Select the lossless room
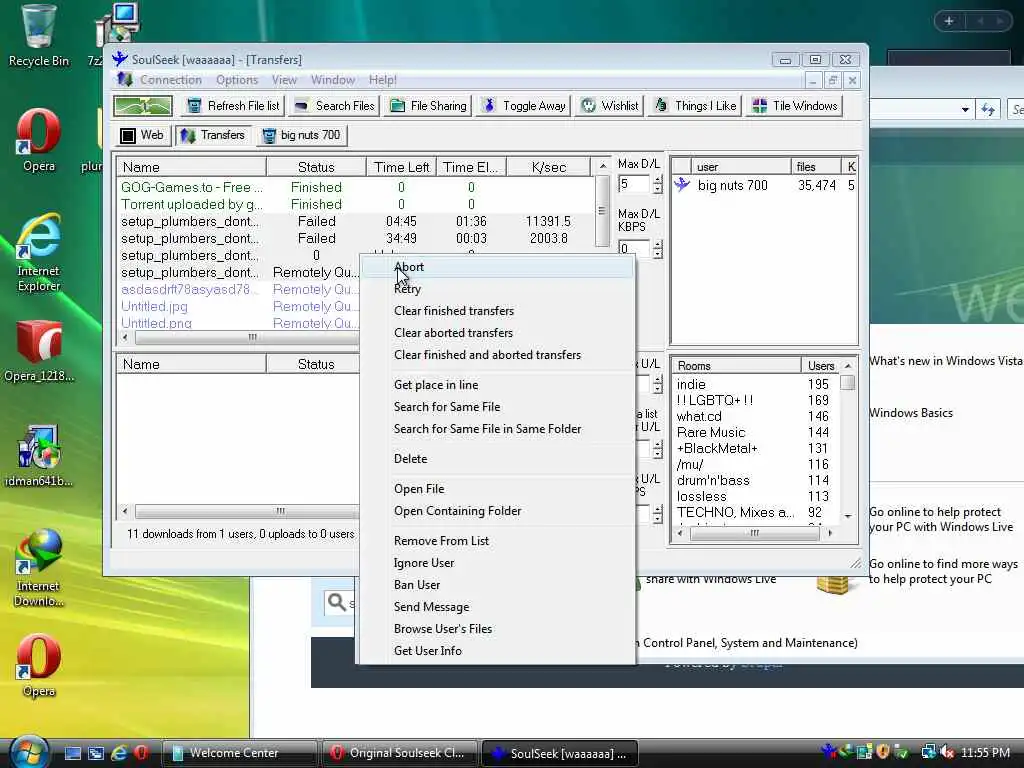Image resolution: width=1024 pixels, height=768 pixels. point(756,496)
